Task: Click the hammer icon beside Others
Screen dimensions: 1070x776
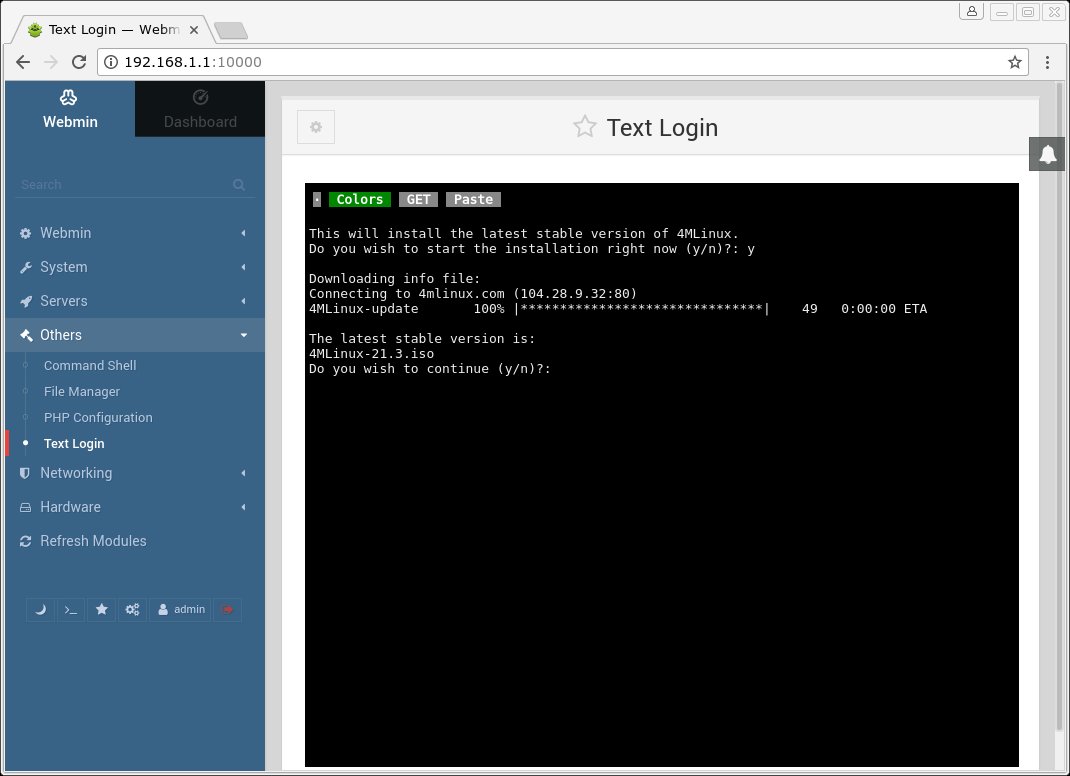Action: coord(26,335)
